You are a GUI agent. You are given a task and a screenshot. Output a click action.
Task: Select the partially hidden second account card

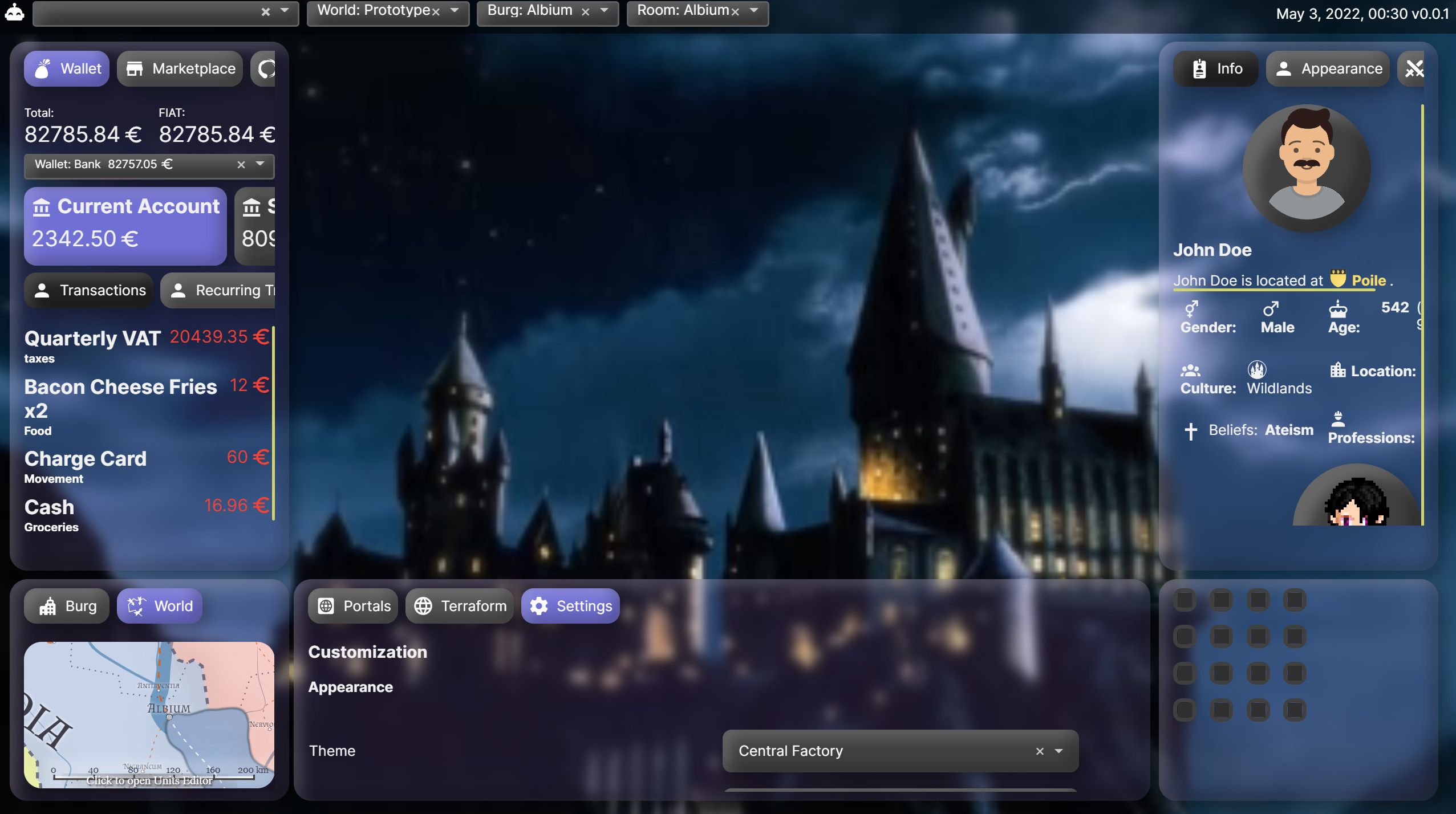pyautogui.click(x=255, y=226)
